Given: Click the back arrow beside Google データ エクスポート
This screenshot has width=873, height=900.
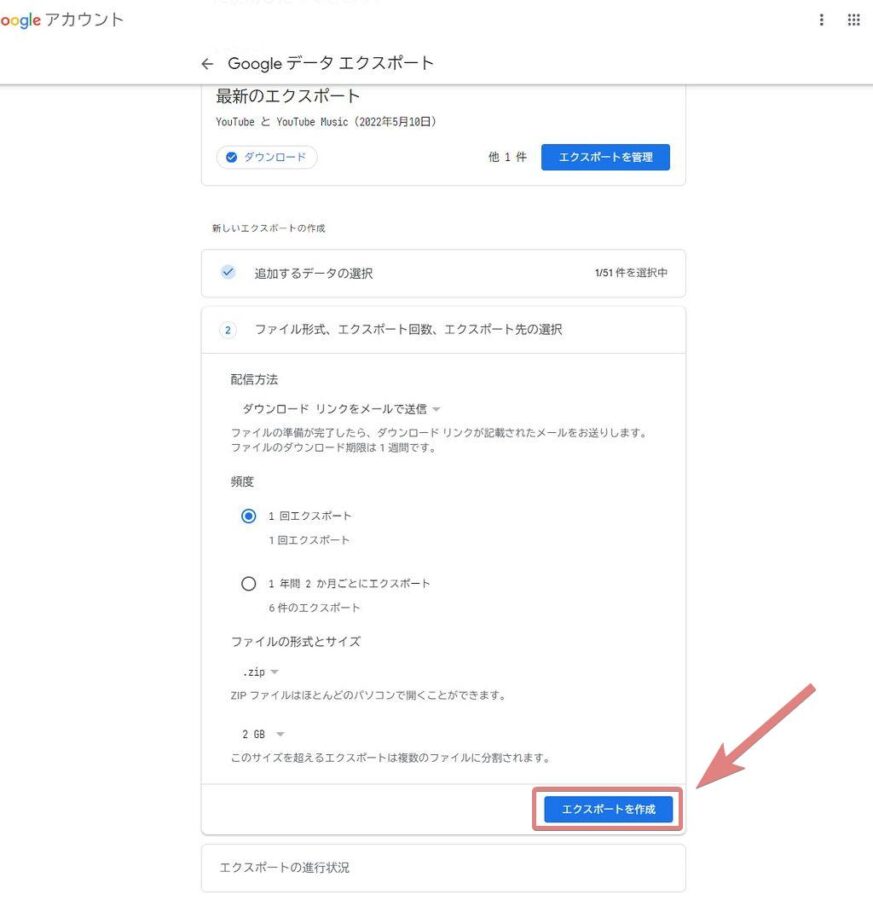Looking at the screenshot, I should click(x=207, y=64).
